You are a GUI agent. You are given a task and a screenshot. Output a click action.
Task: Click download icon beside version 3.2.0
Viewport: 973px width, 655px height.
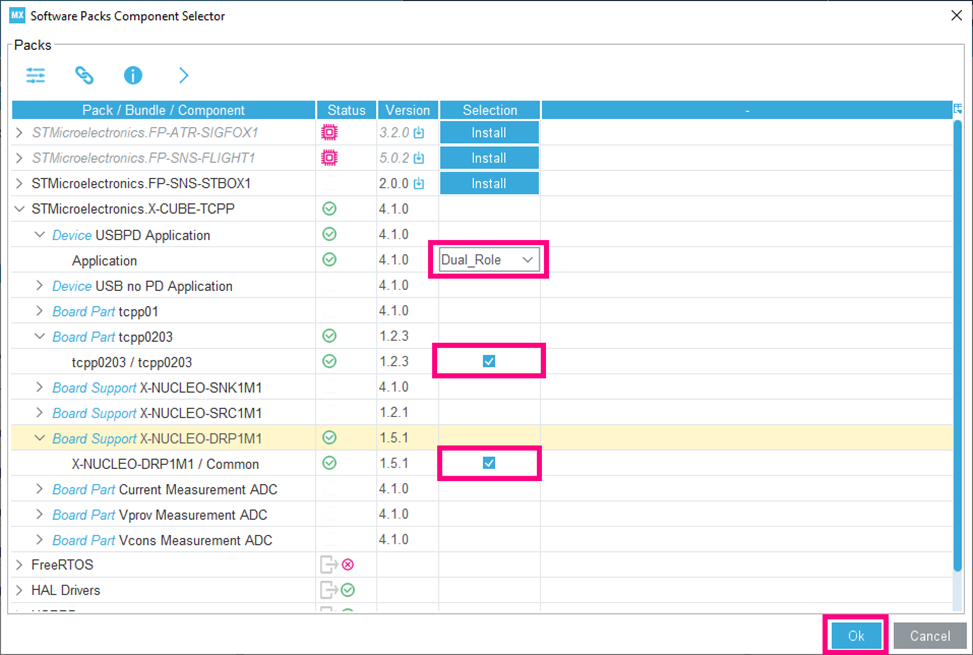419,133
